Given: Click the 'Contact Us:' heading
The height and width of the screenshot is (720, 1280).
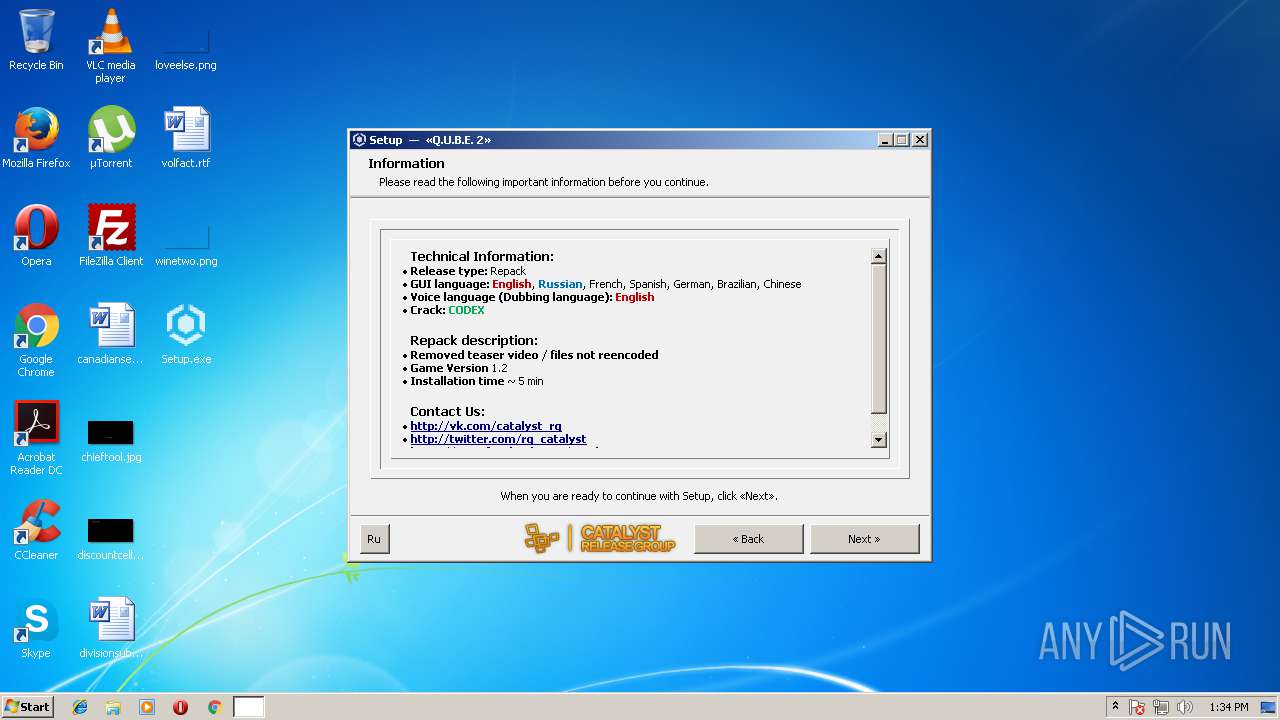Looking at the screenshot, I should click(447, 411).
